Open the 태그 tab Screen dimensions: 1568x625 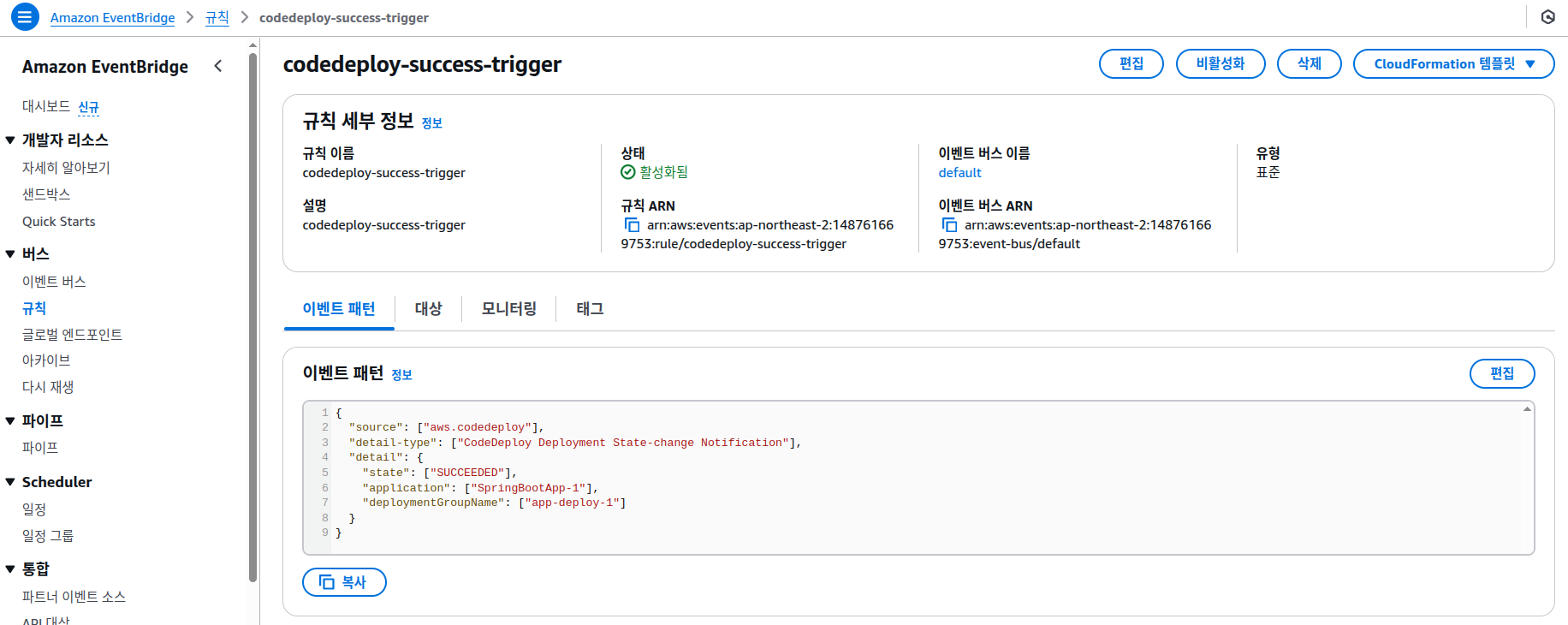coord(590,309)
